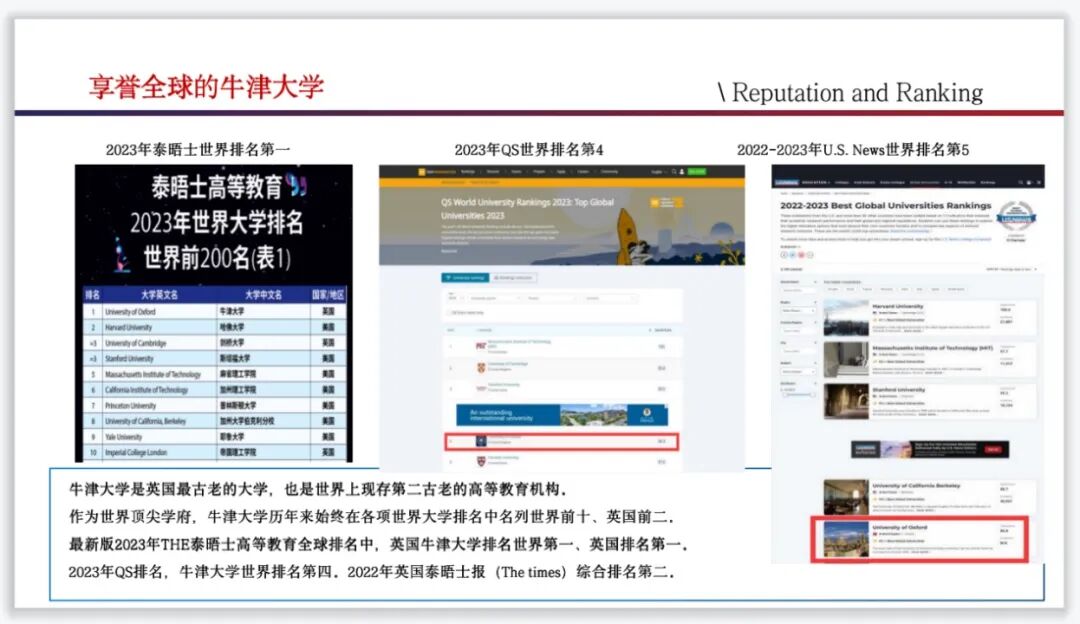Open University of California Berkeley U.S. News listing
This screenshot has height=624, width=1080.
[930, 497]
